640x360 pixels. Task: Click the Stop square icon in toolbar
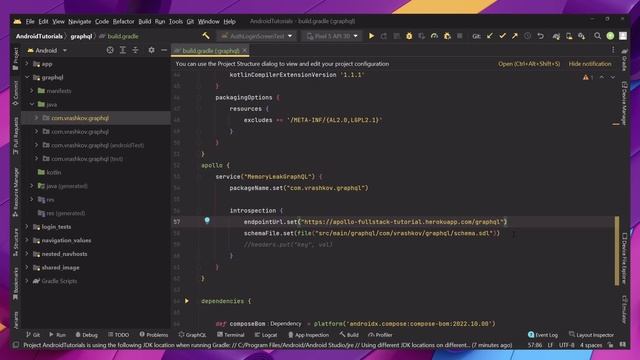pos(460,36)
